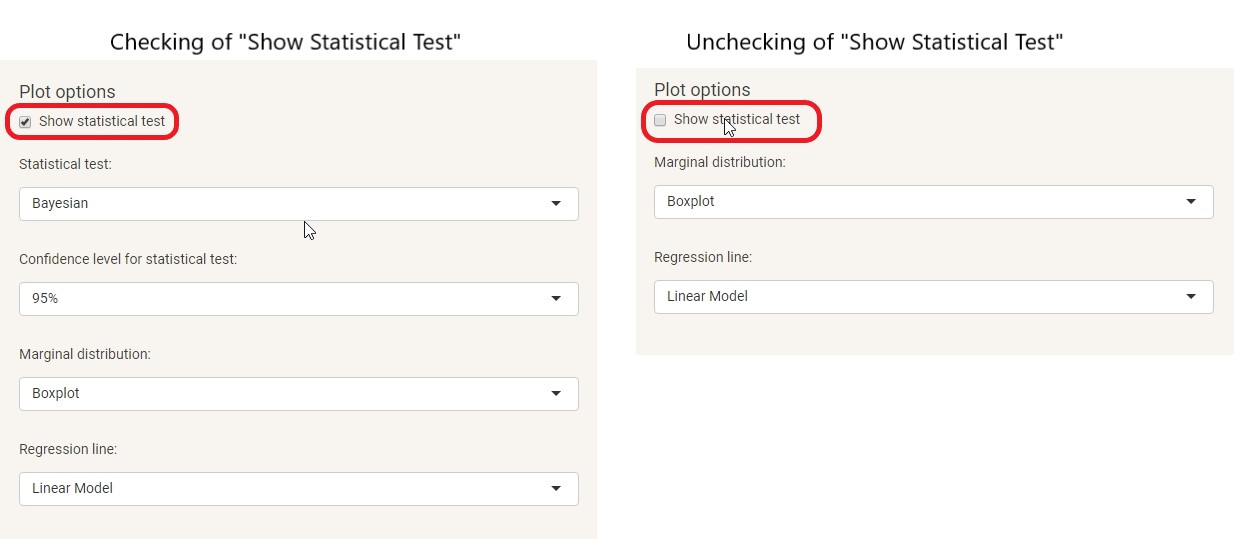Click the "Confidence level for statistical test:" label
The height and width of the screenshot is (539, 1236).
click(128, 259)
